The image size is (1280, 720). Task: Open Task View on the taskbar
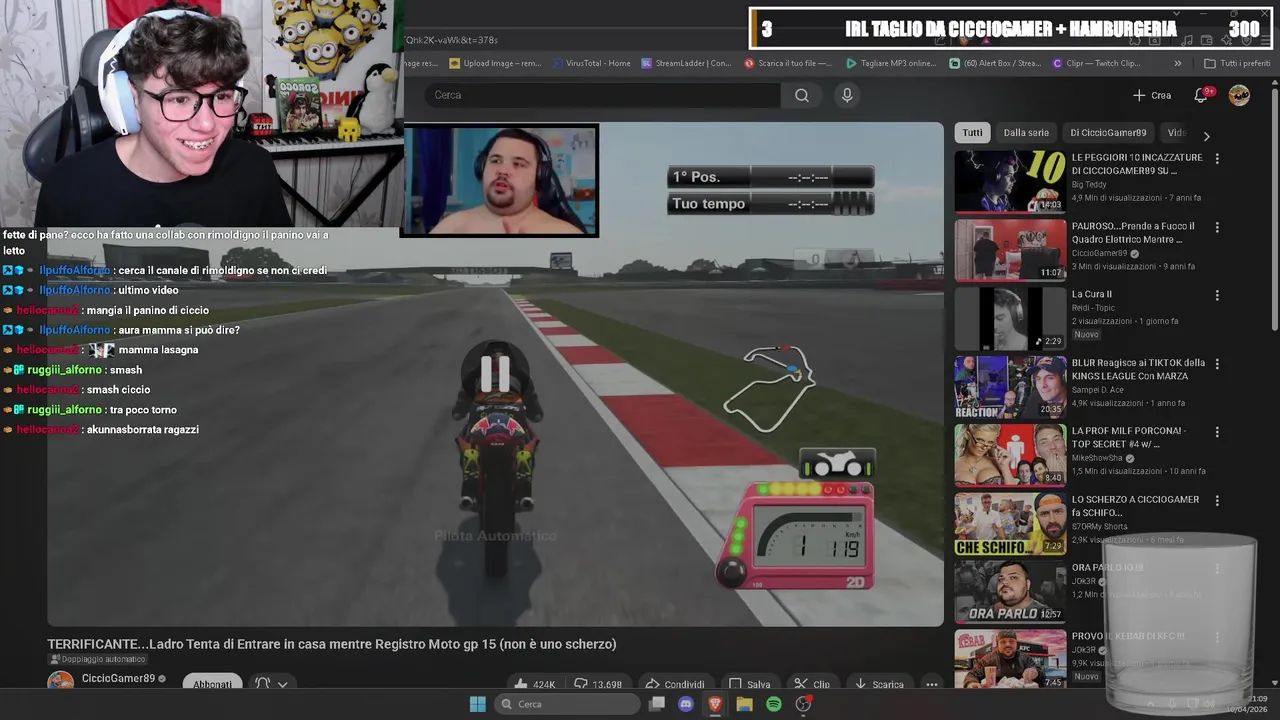pyautogui.click(x=657, y=704)
